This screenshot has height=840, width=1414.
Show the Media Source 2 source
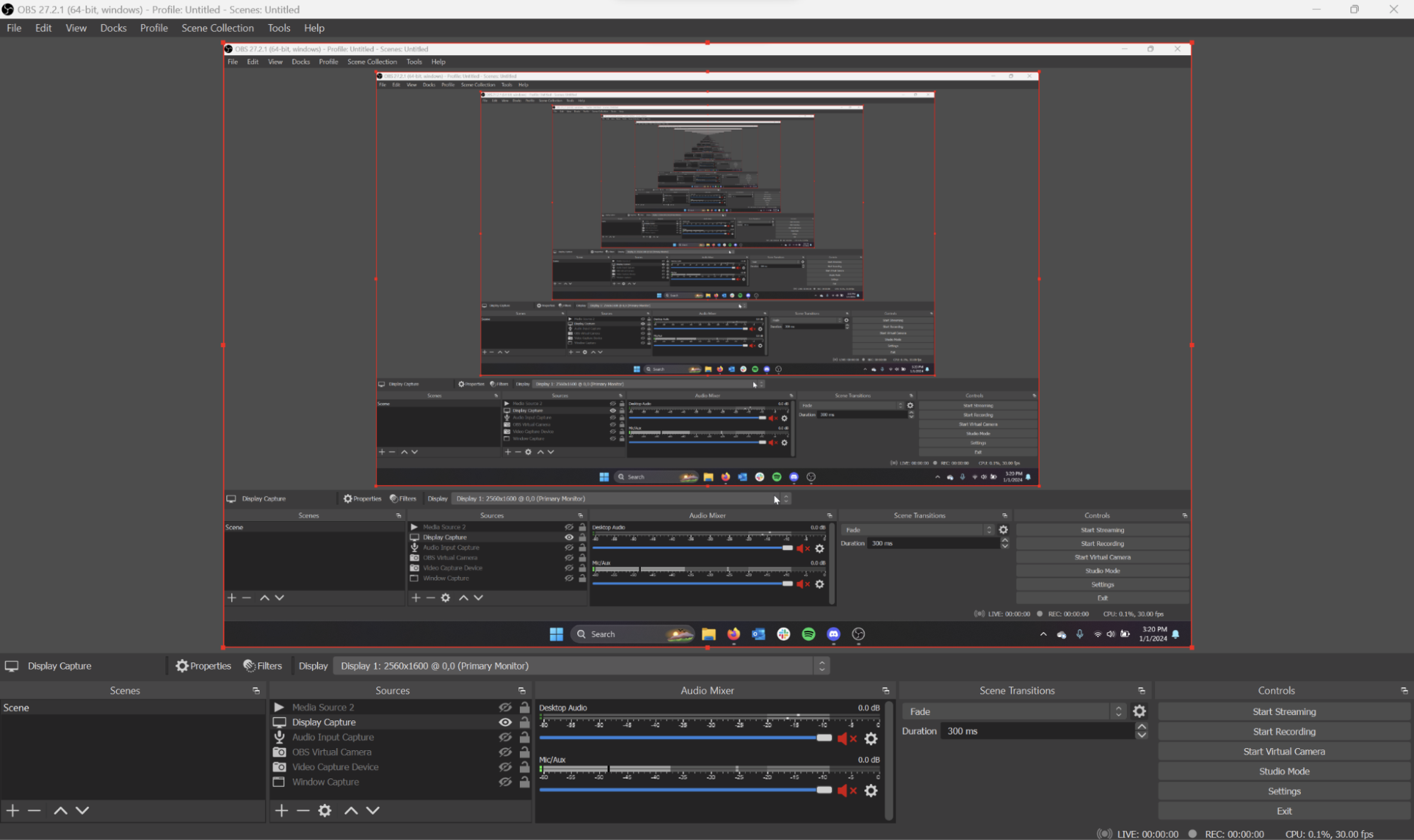click(505, 707)
